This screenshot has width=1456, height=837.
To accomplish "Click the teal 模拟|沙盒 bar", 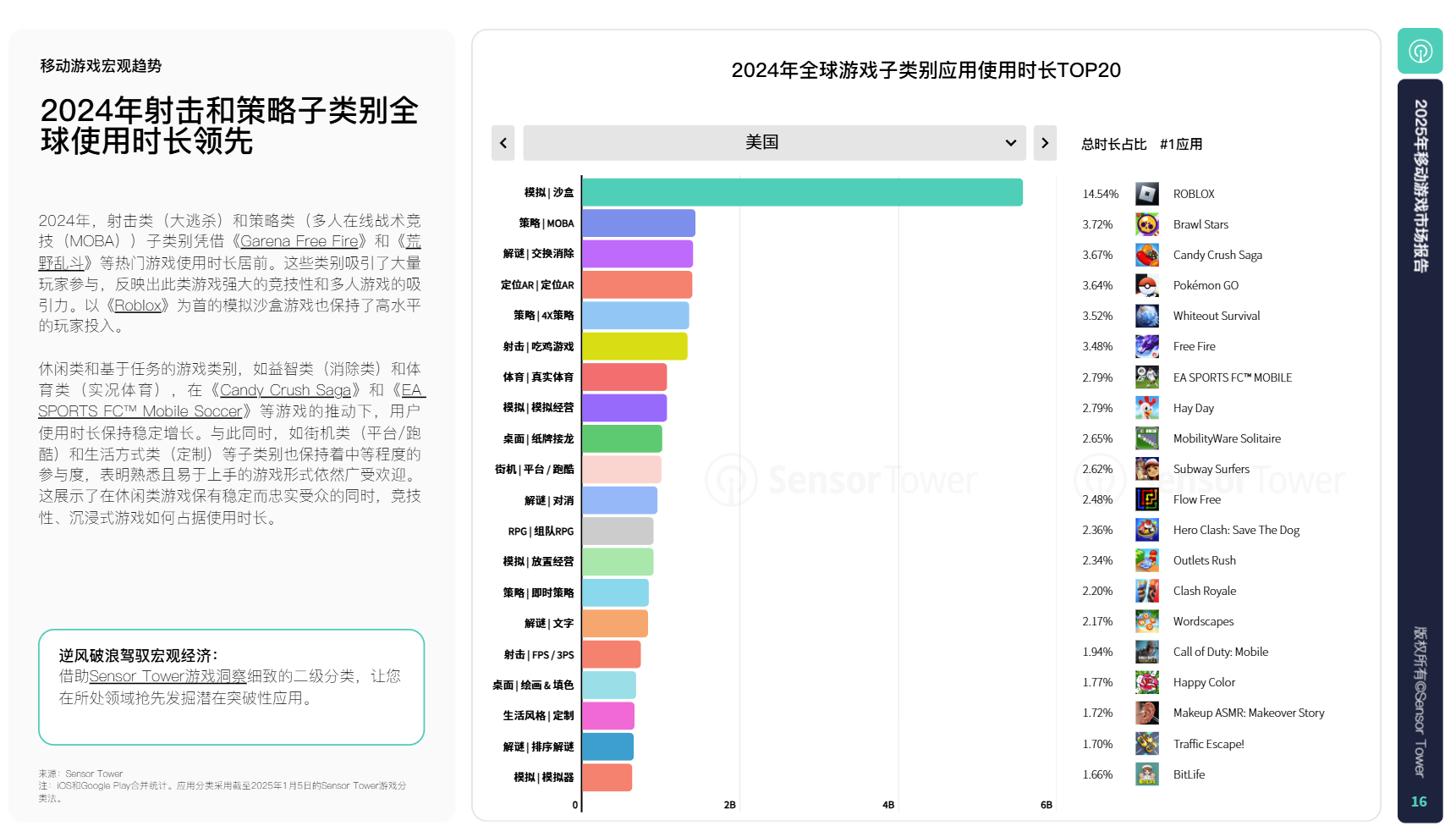I will point(801,193).
